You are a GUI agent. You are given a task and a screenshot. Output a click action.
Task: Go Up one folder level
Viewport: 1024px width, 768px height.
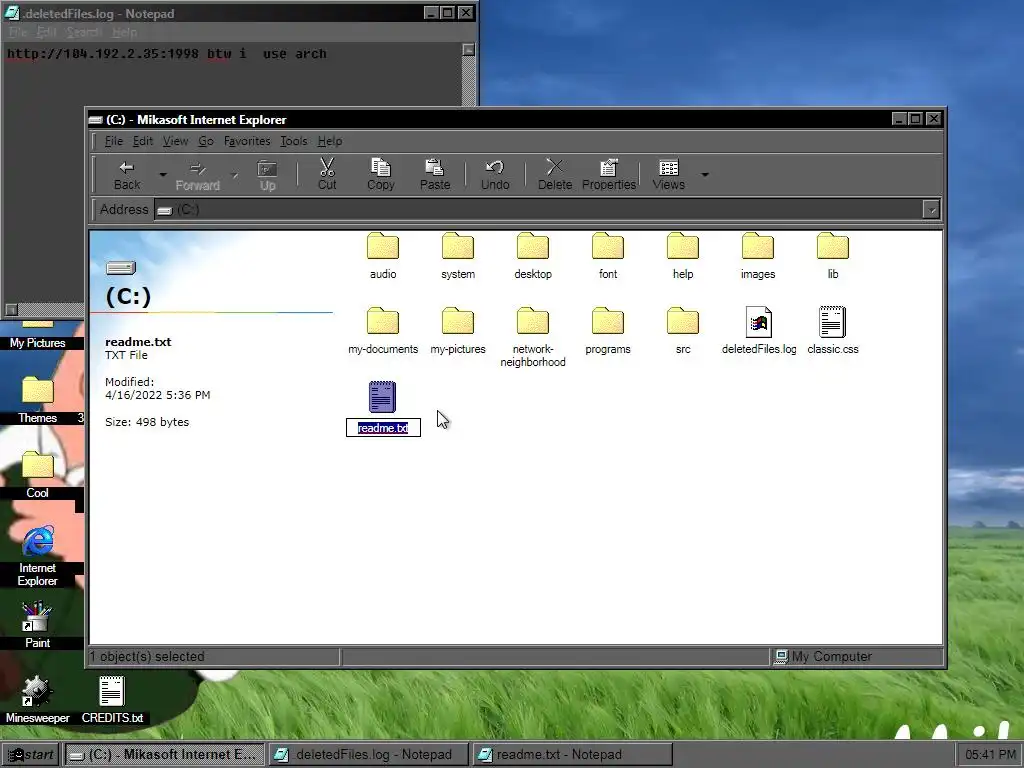pyautogui.click(x=268, y=174)
